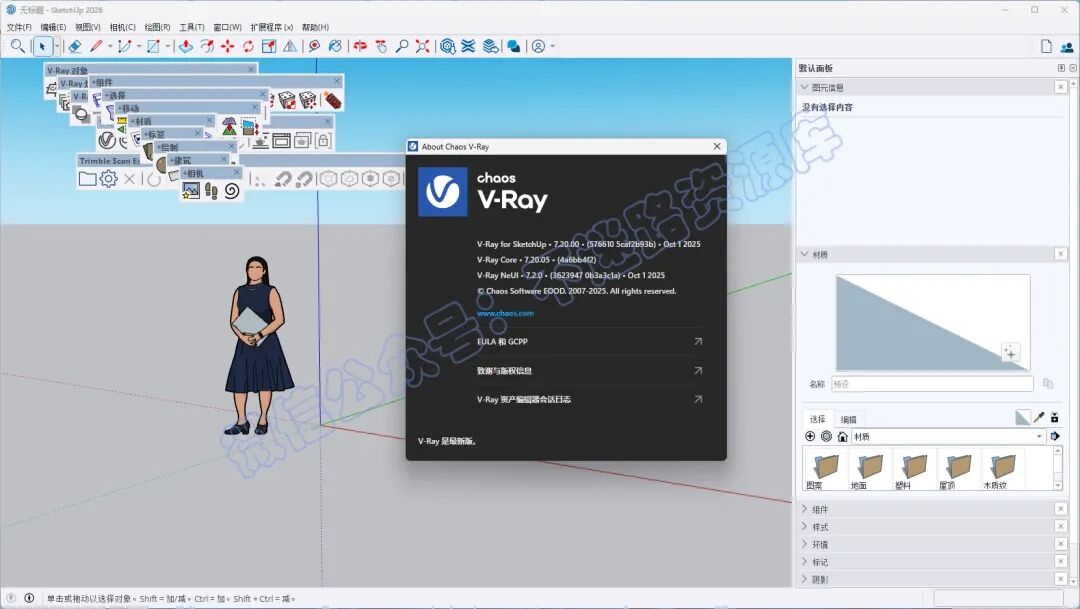Open the Rectangle tool dropdown arrow
This screenshot has height=609, width=1080.
tap(167, 46)
